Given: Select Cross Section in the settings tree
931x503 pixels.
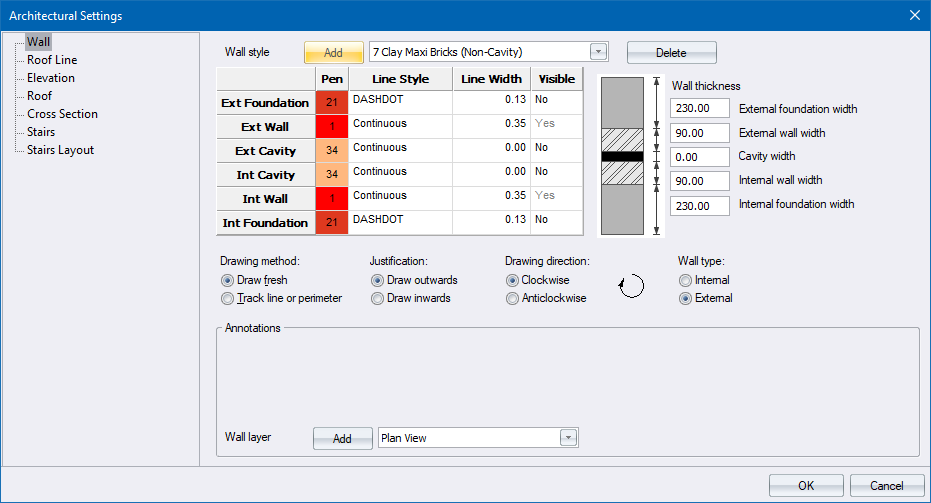Looking at the screenshot, I should pyautogui.click(x=62, y=114).
